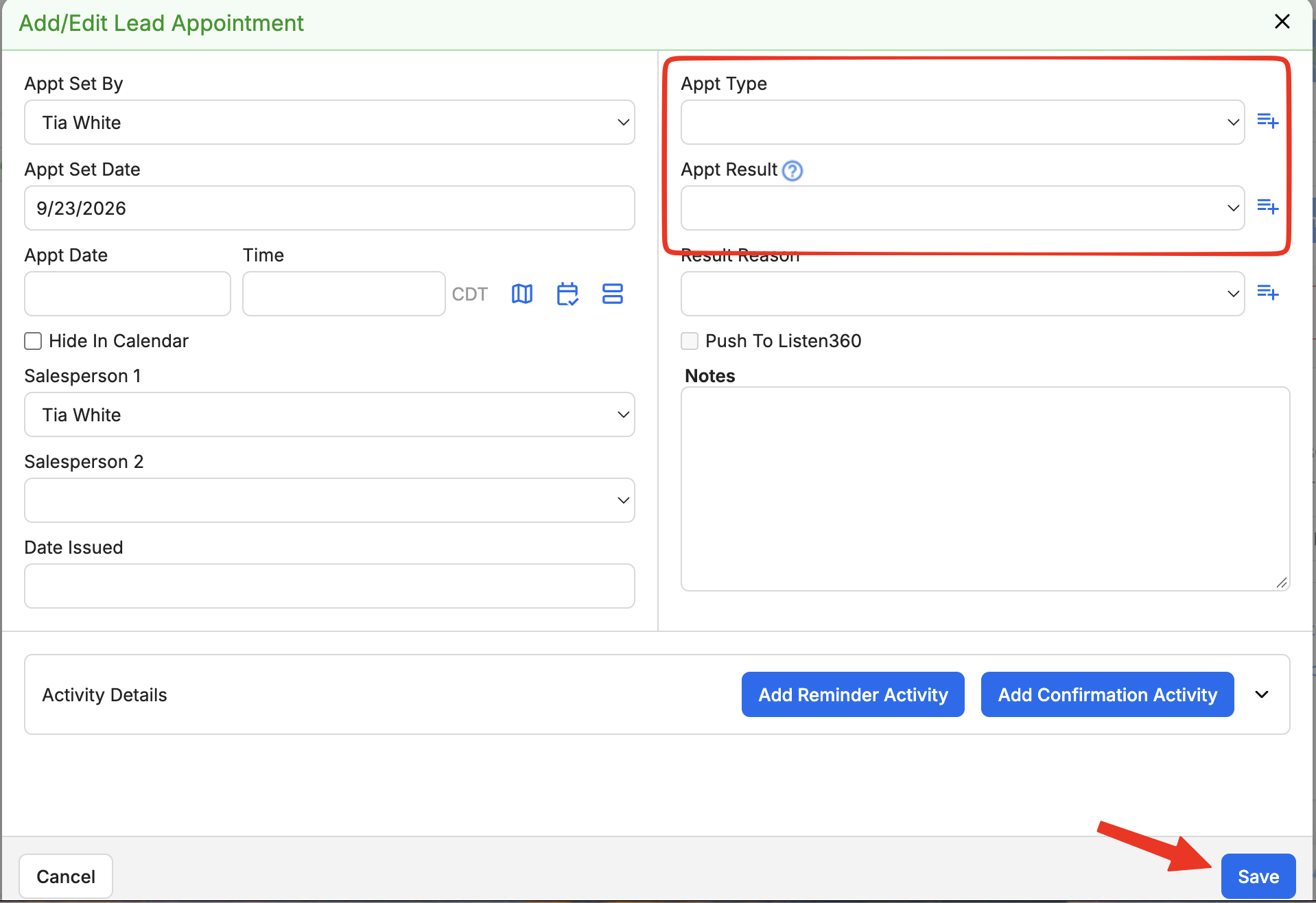
Task: Add new Result Reason list item icon
Action: (x=1267, y=293)
